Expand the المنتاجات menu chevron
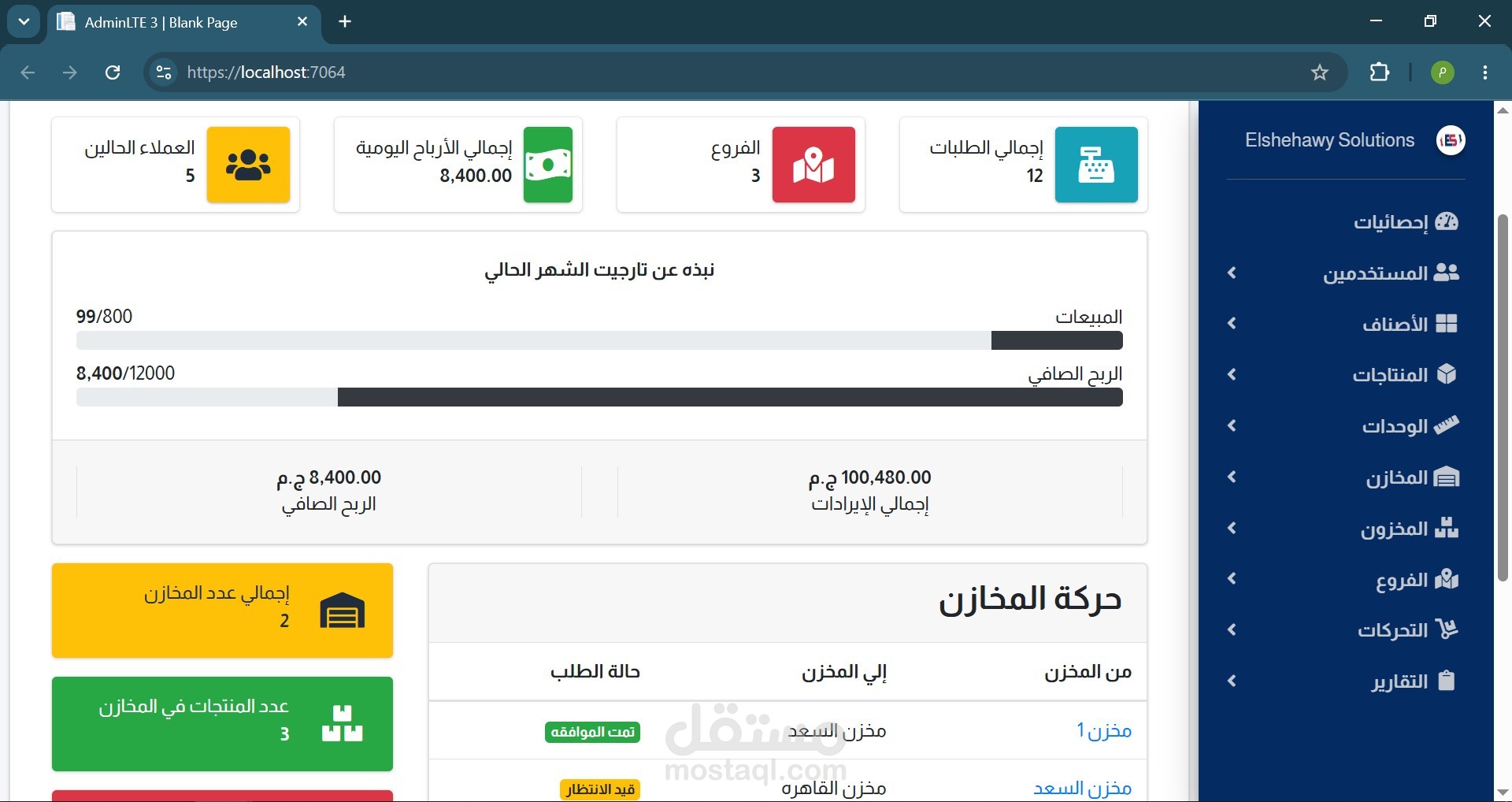Image resolution: width=1512 pixels, height=802 pixels. point(1232,374)
